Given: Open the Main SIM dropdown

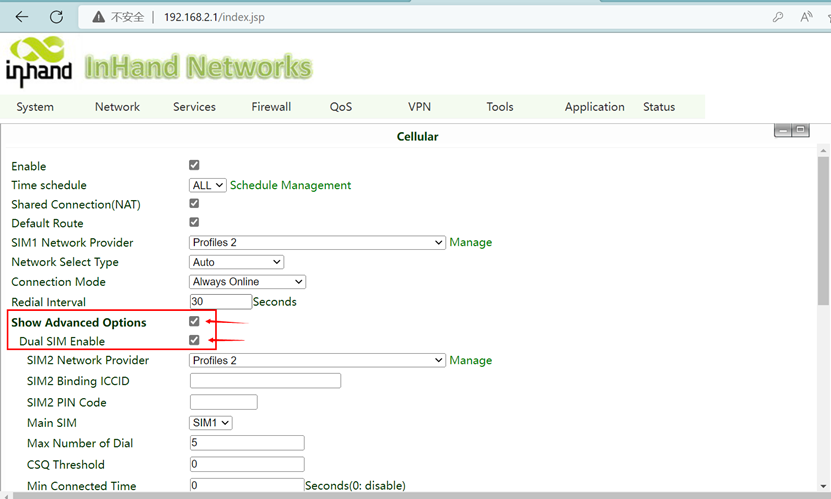Looking at the screenshot, I should point(211,423).
